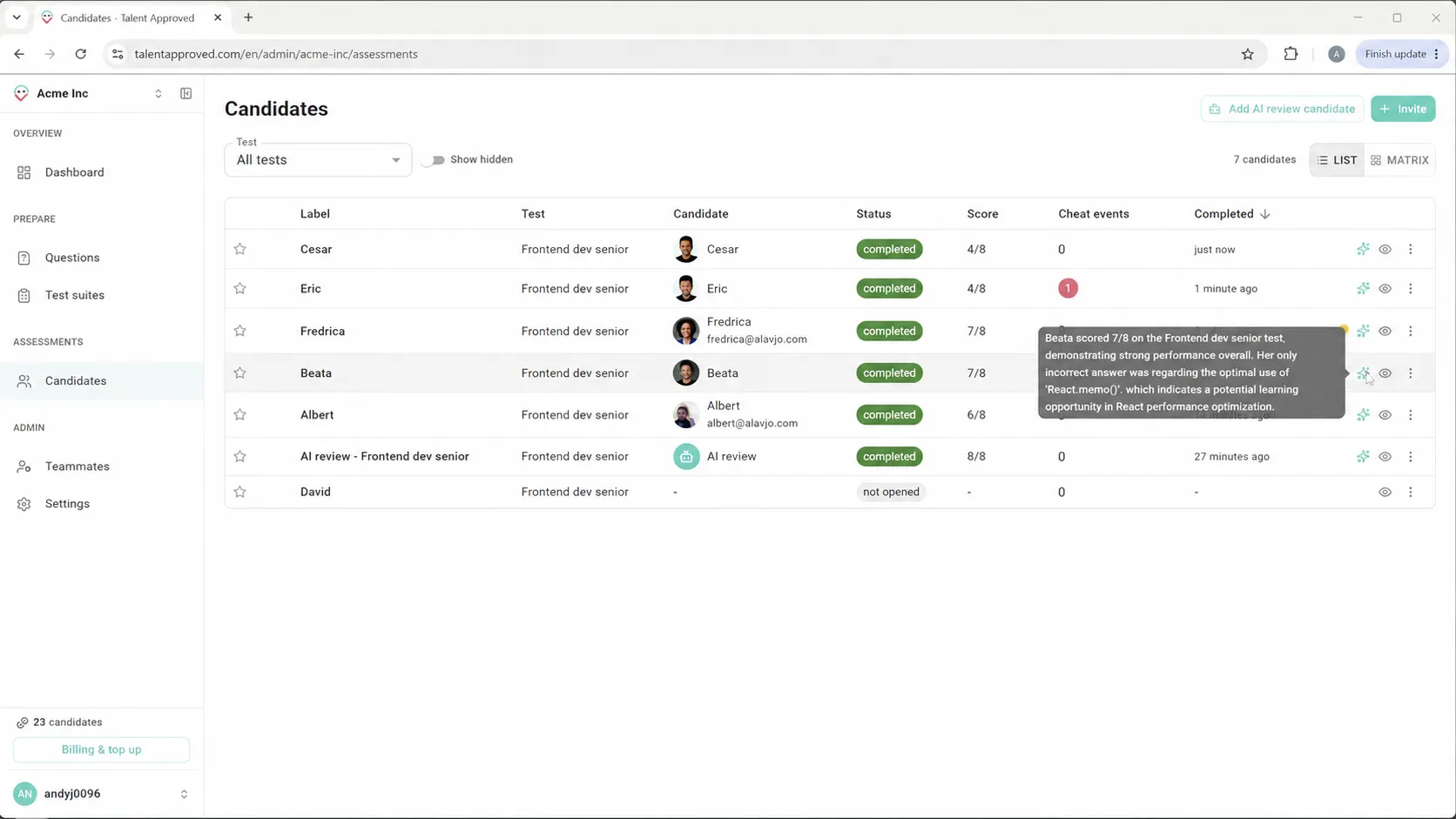Star the David candidate row

tap(240, 492)
